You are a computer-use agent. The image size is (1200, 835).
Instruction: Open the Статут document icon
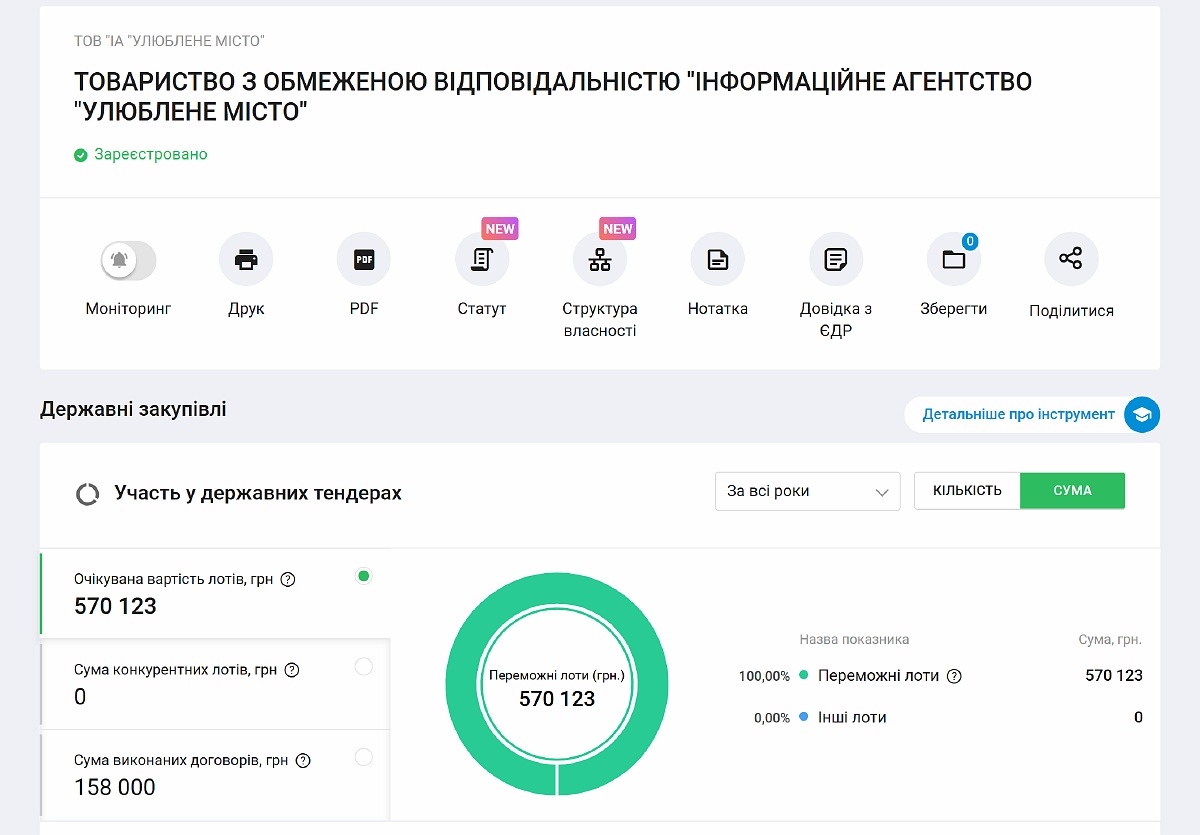coord(481,258)
